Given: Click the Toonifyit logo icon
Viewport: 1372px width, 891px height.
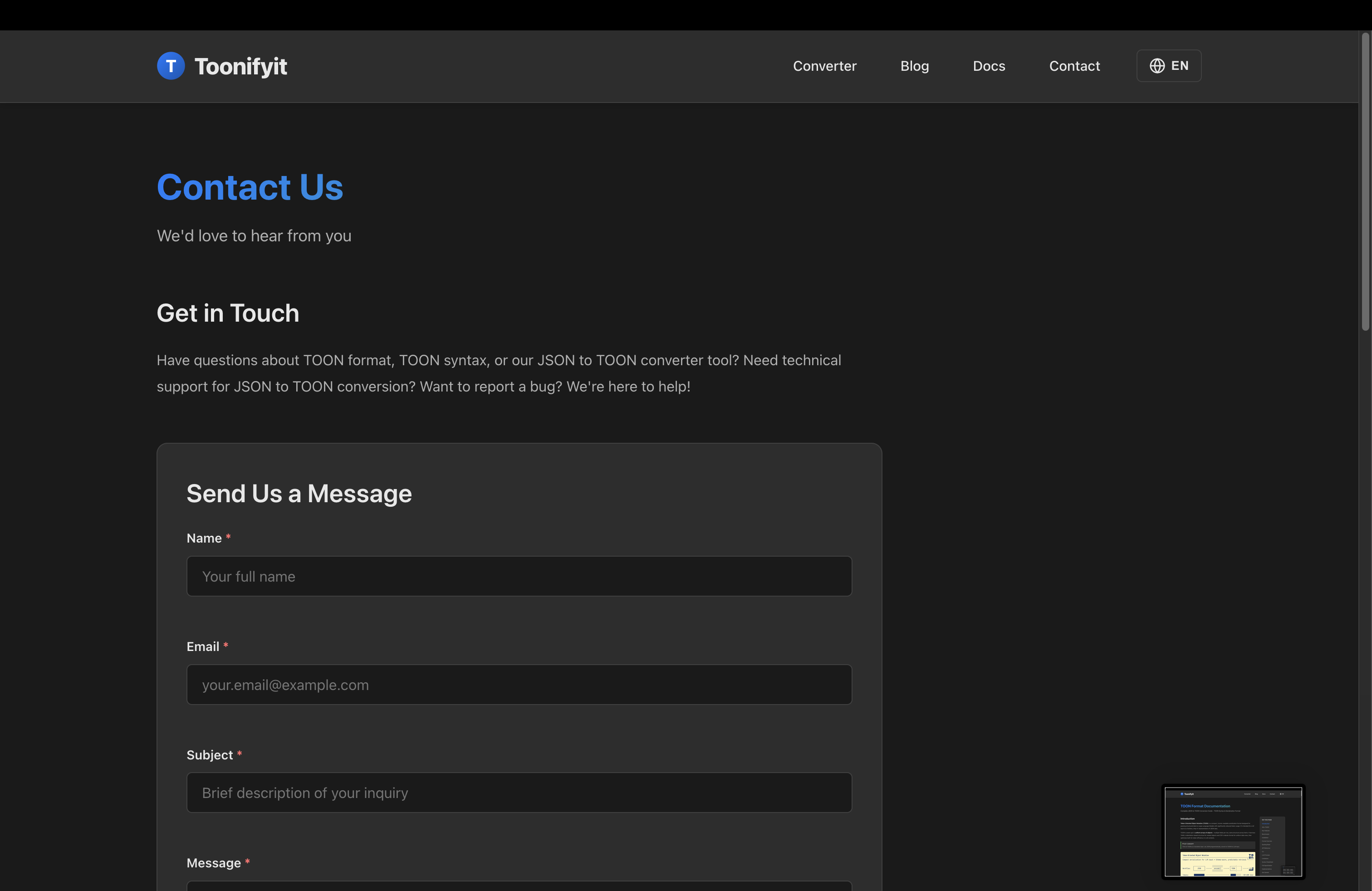Looking at the screenshot, I should point(171,66).
